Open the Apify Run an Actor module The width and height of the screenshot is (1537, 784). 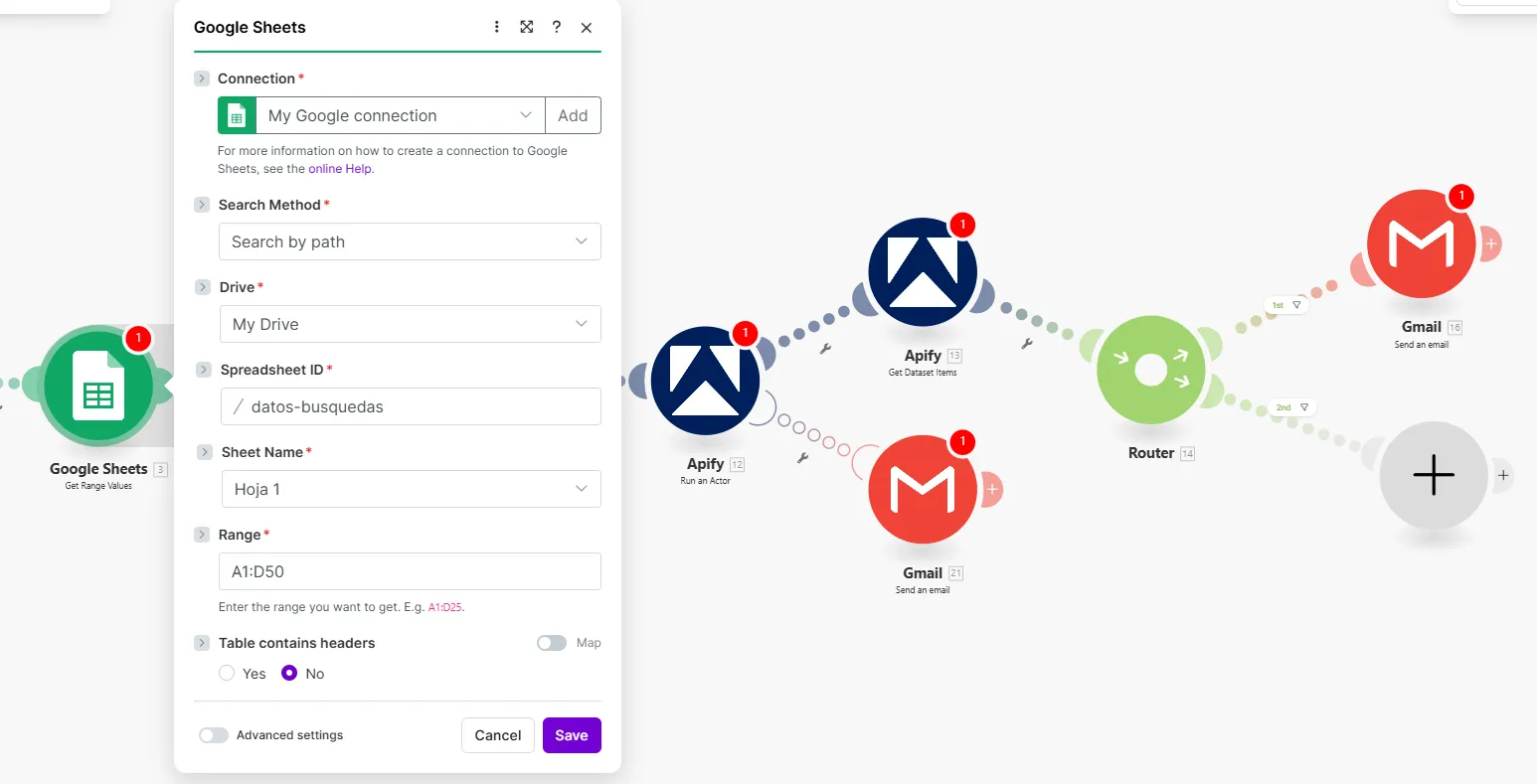click(707, 380)
